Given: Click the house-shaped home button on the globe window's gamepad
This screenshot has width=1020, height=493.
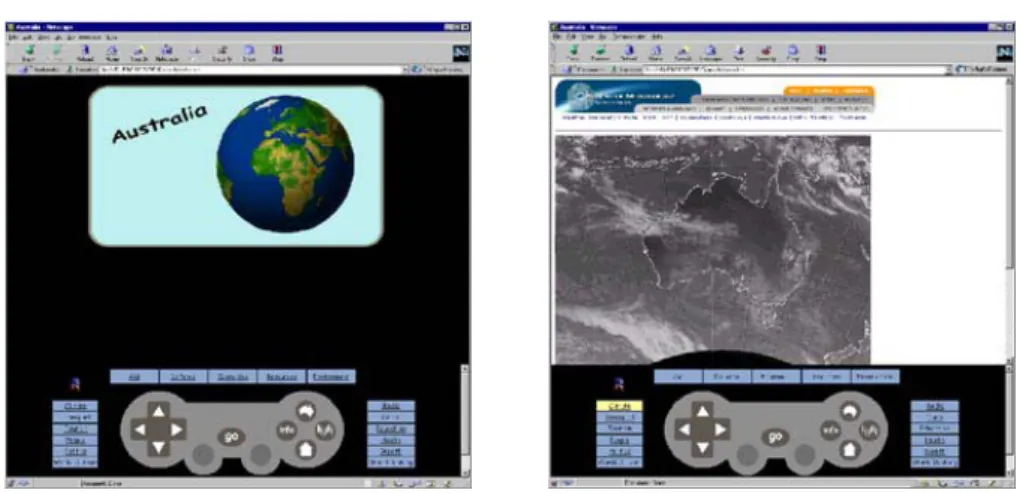Looking at the screenshot, I should [x=306, y=449].
